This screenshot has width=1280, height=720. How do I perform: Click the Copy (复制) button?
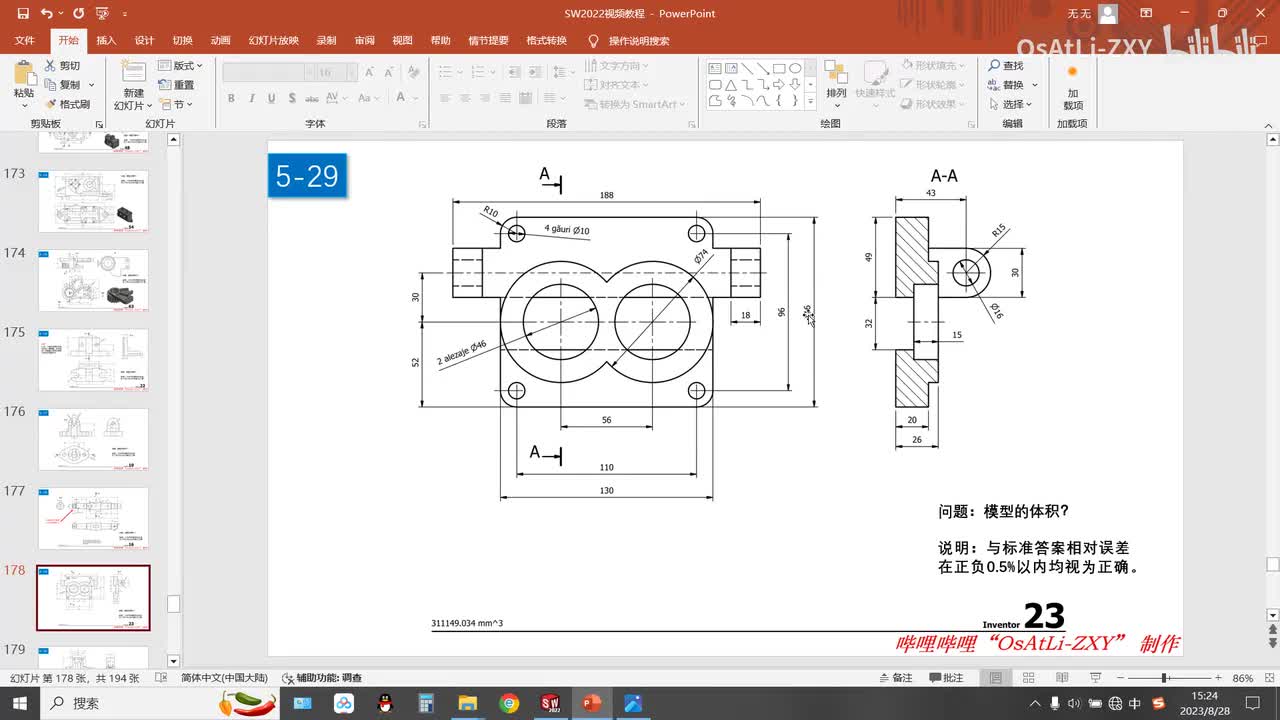63,85
